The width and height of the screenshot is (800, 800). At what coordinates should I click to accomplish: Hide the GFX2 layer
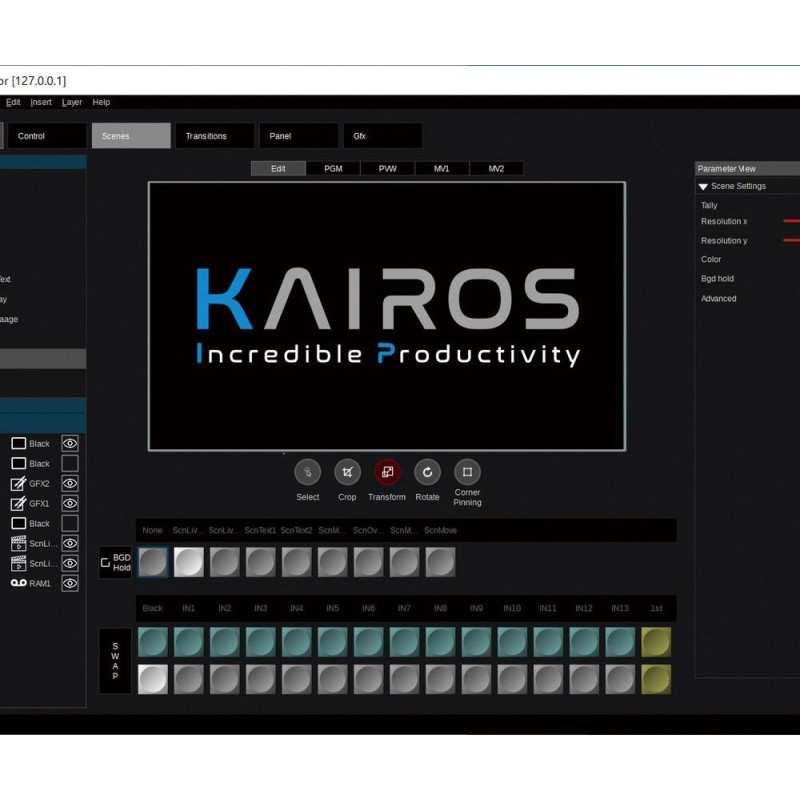70,484
